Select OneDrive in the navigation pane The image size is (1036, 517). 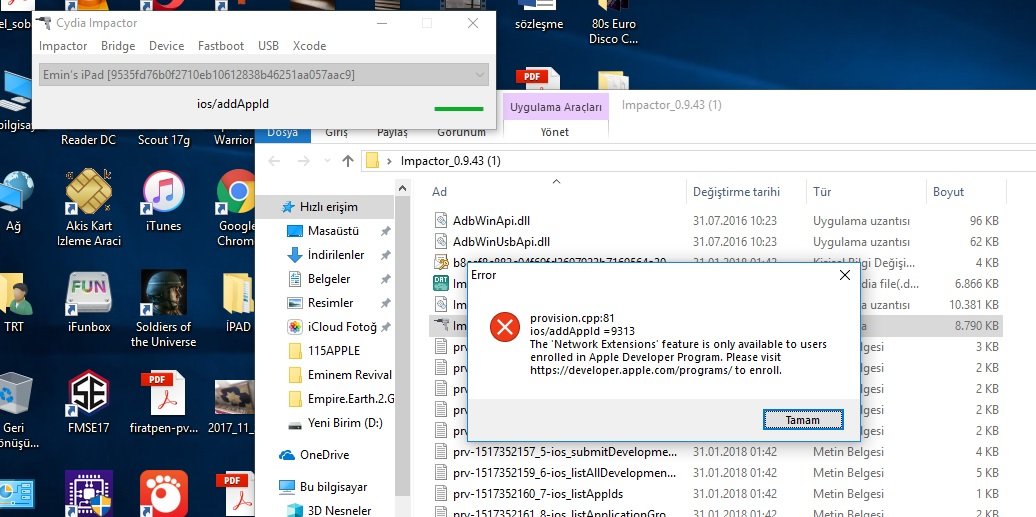pos(324,455)
